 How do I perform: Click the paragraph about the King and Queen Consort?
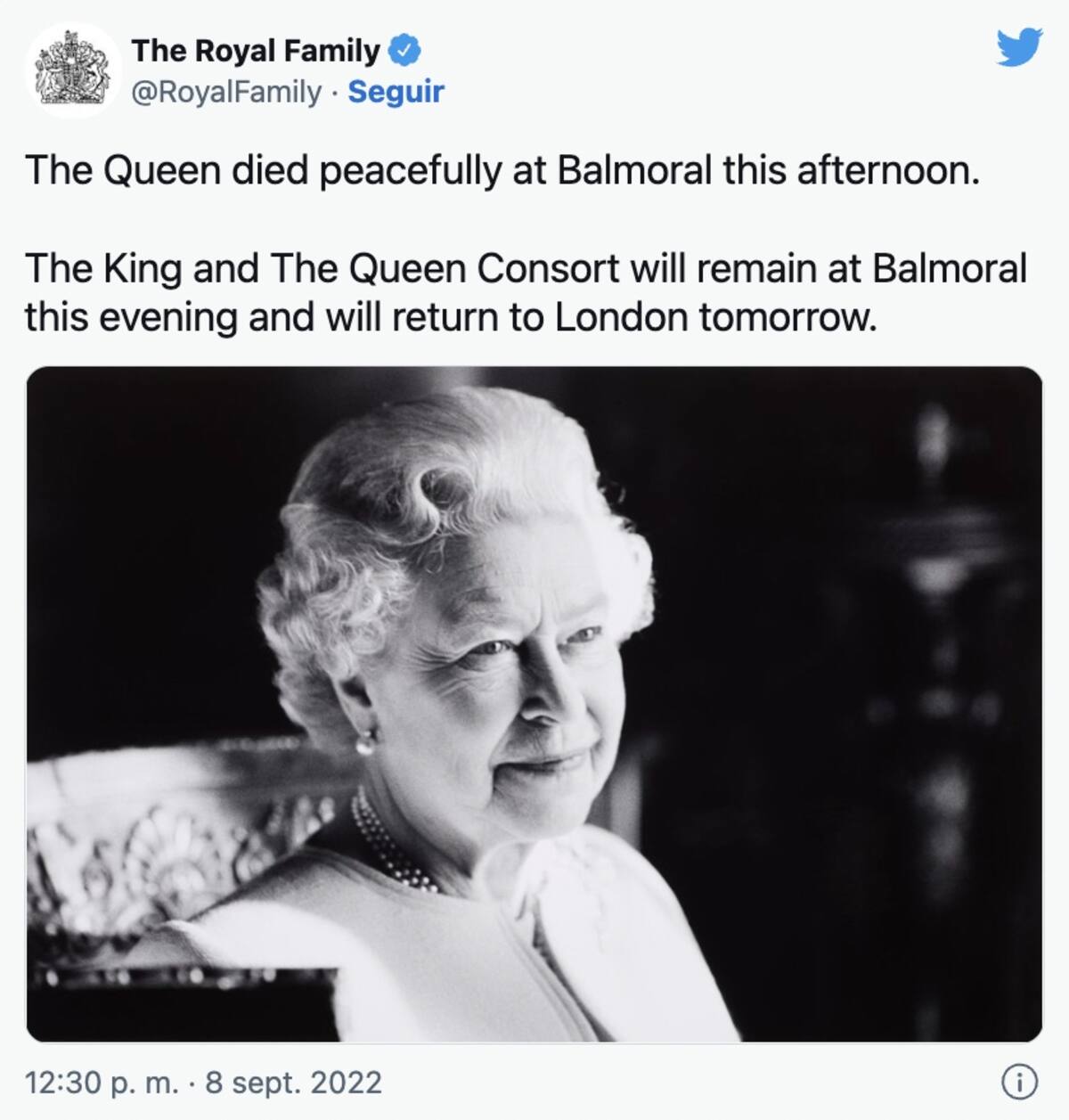526,292
